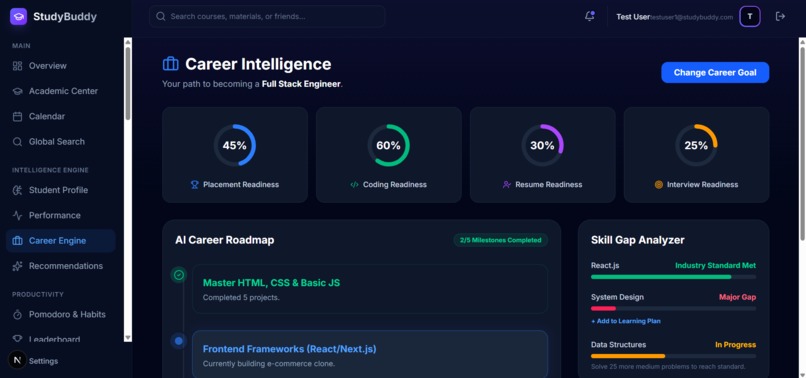This screenshot has width=806, height=378.
Task: Click the sidebar scrollbar thumb
Action: coord(128,84)
